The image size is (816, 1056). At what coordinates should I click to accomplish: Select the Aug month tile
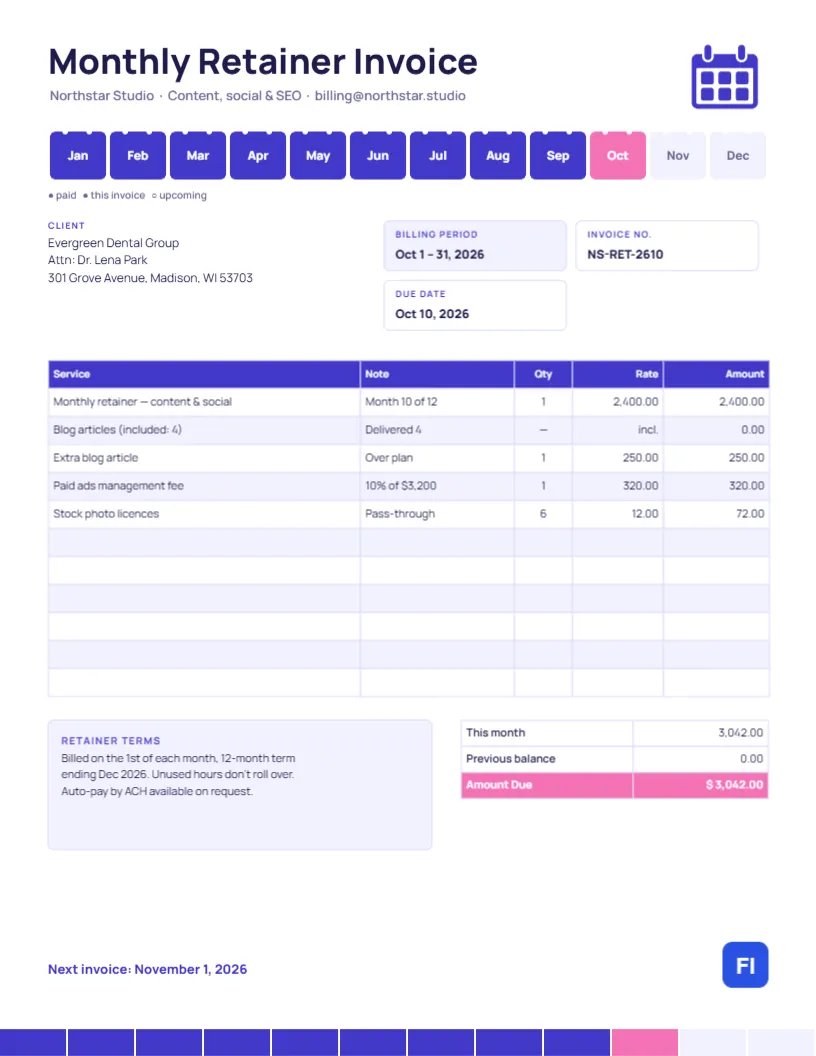(x=498, y=156)
